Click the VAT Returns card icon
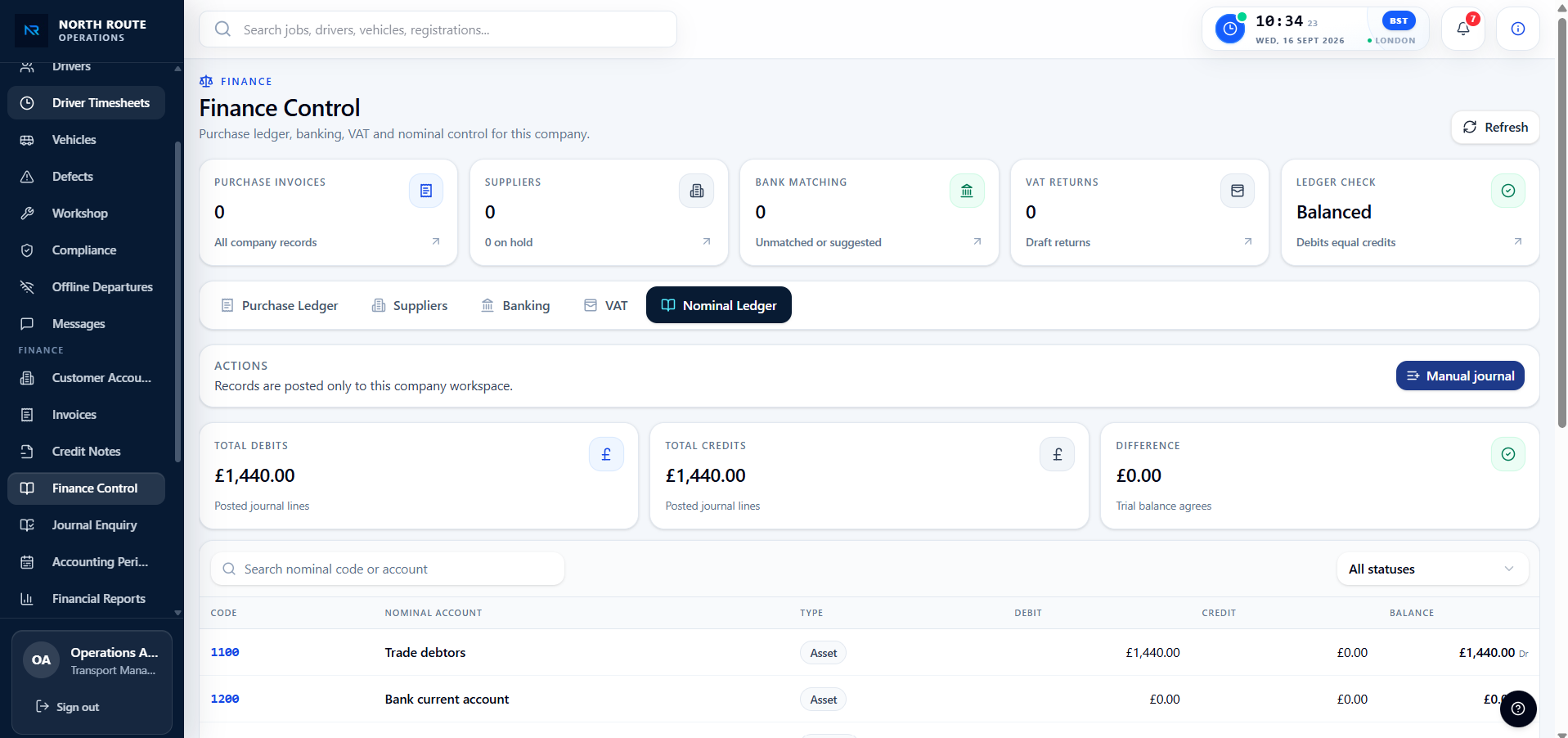Image resolution: width=1568 pixels, height=738 pixels. 1238,191
